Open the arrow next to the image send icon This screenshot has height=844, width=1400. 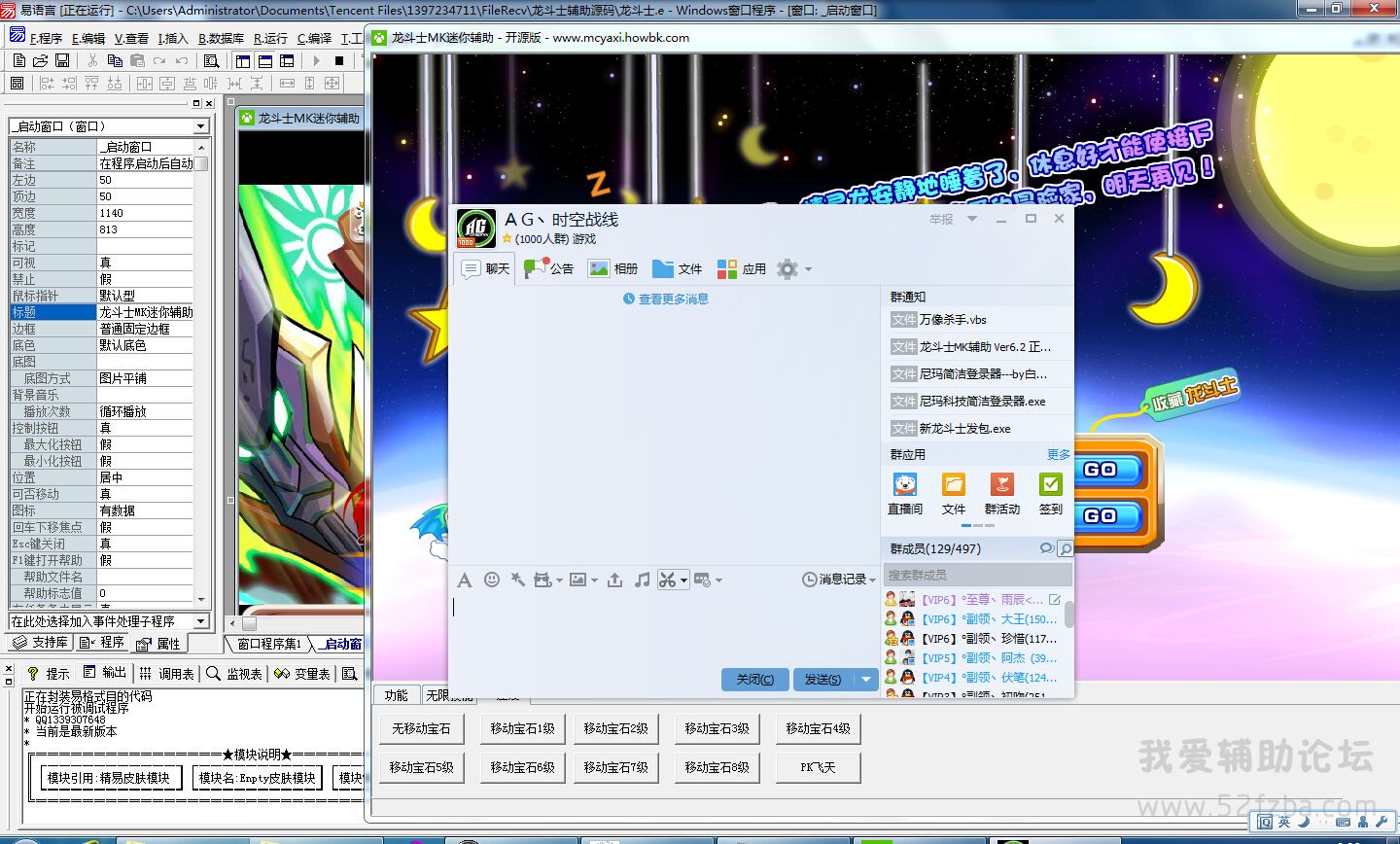(594, 580)
